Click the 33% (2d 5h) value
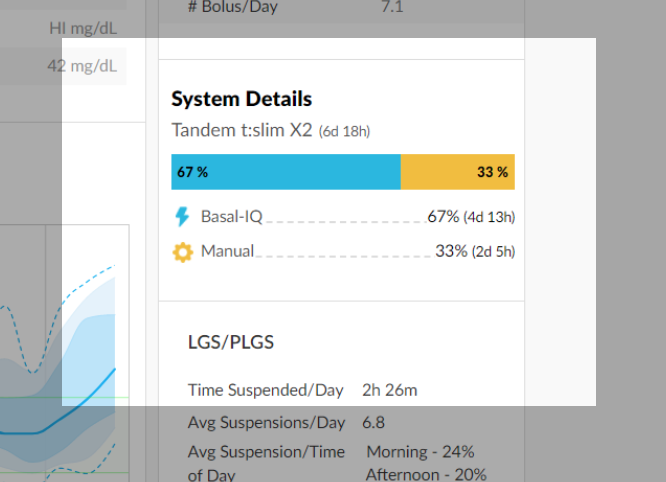Viewport: 666px width, 482px height. pyautogui.click(x=475, y=251)
